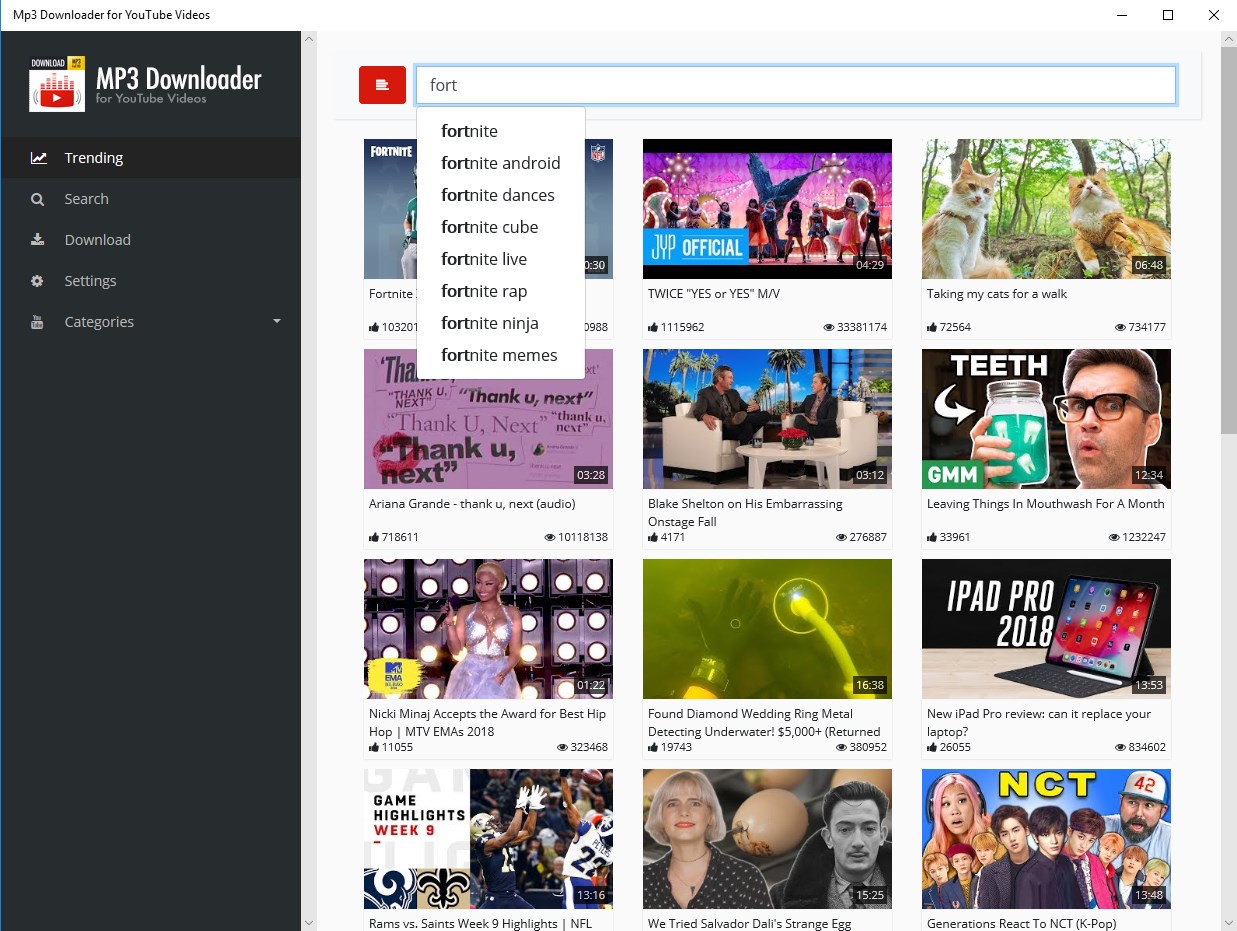
Task: Click the main scrollbar down arrow
Action: [1228, 922]
